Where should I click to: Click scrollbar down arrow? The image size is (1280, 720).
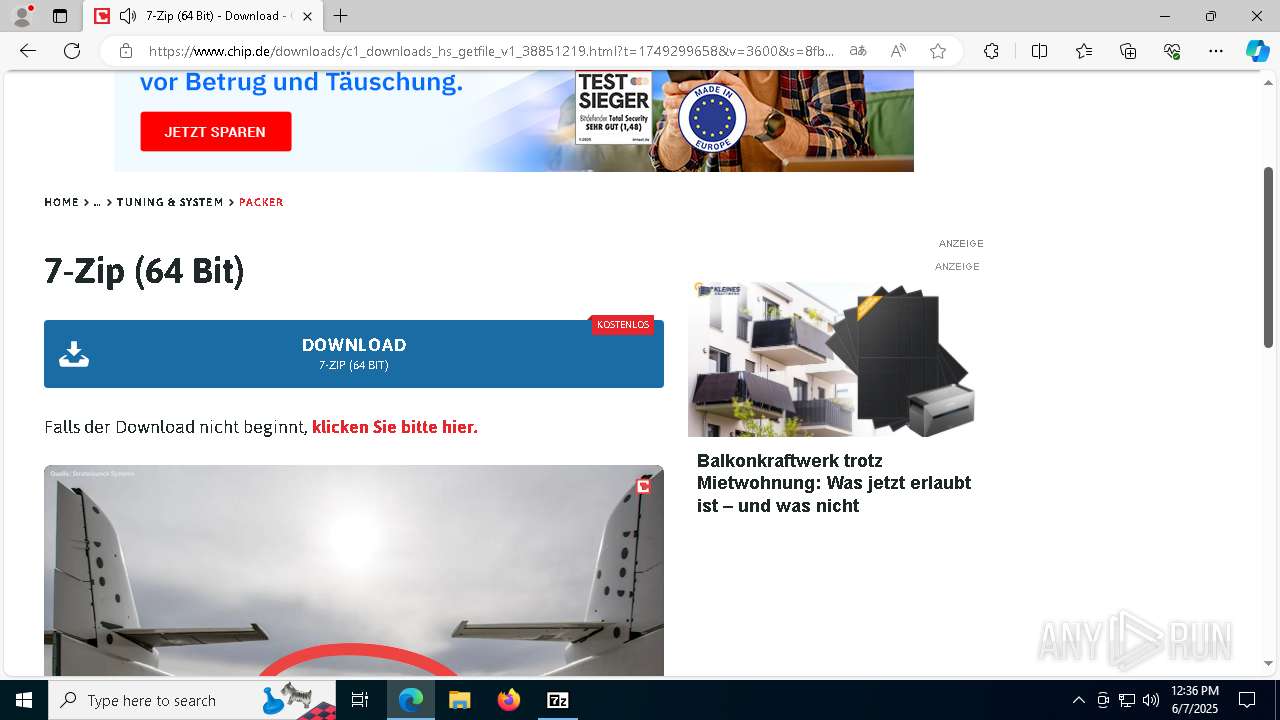(x=1268, y=663)
